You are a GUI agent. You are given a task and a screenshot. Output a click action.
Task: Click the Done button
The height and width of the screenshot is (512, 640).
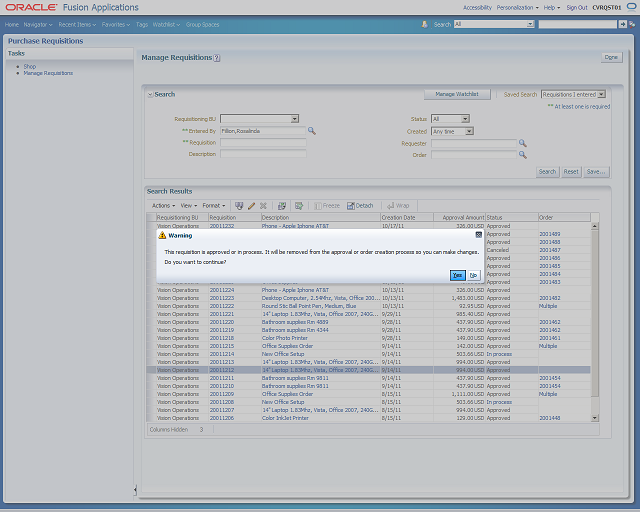tap(611, 58)
